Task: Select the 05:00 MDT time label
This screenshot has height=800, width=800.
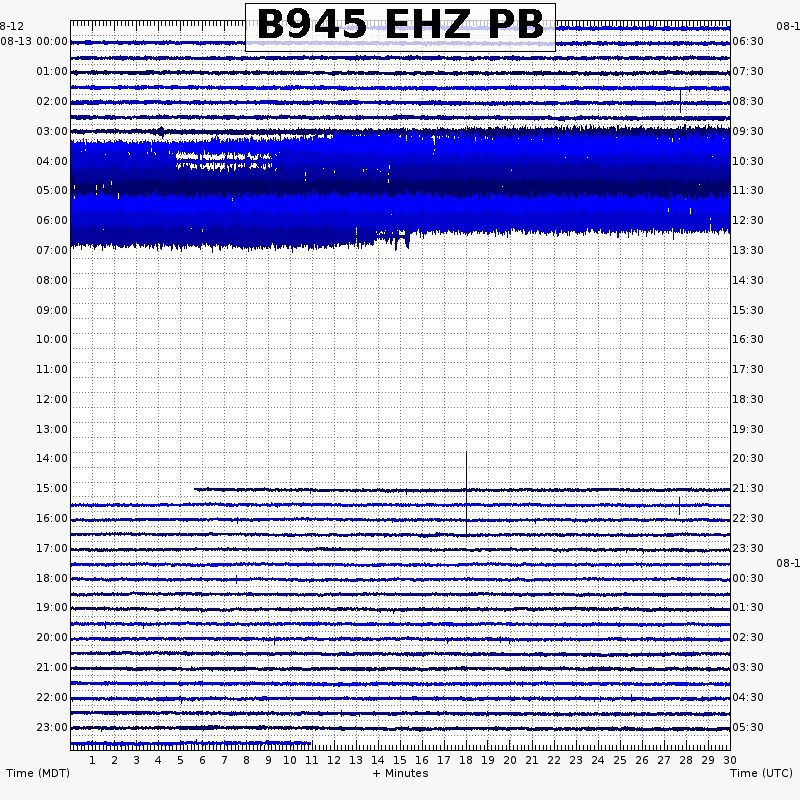Action: click(x=52, y=190)
